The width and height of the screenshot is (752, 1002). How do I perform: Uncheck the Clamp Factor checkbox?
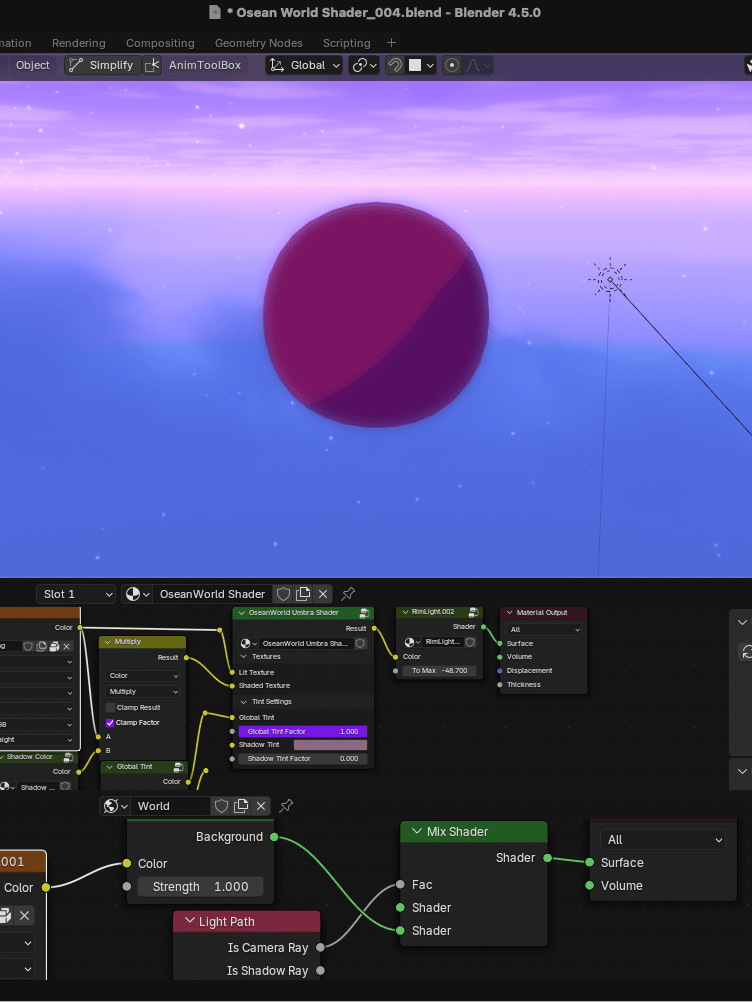point(110,722)
